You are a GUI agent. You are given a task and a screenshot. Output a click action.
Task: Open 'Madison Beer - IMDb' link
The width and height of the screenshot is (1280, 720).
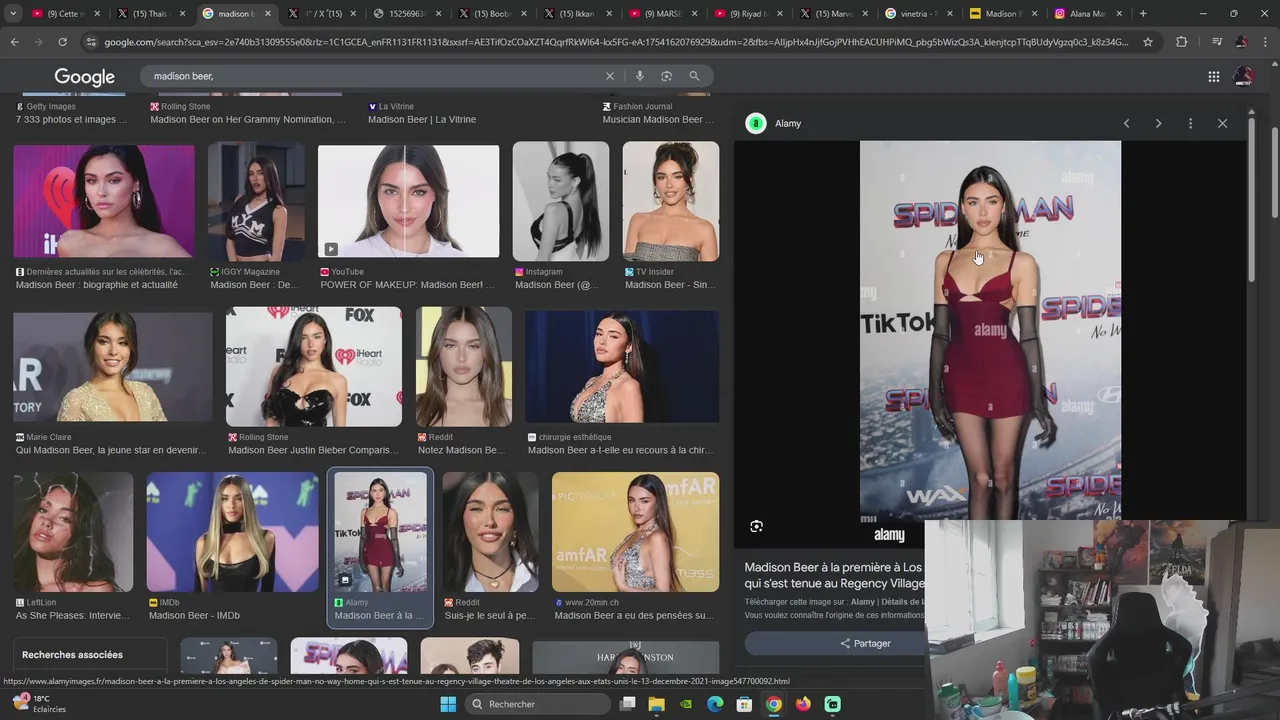[194, 616]
